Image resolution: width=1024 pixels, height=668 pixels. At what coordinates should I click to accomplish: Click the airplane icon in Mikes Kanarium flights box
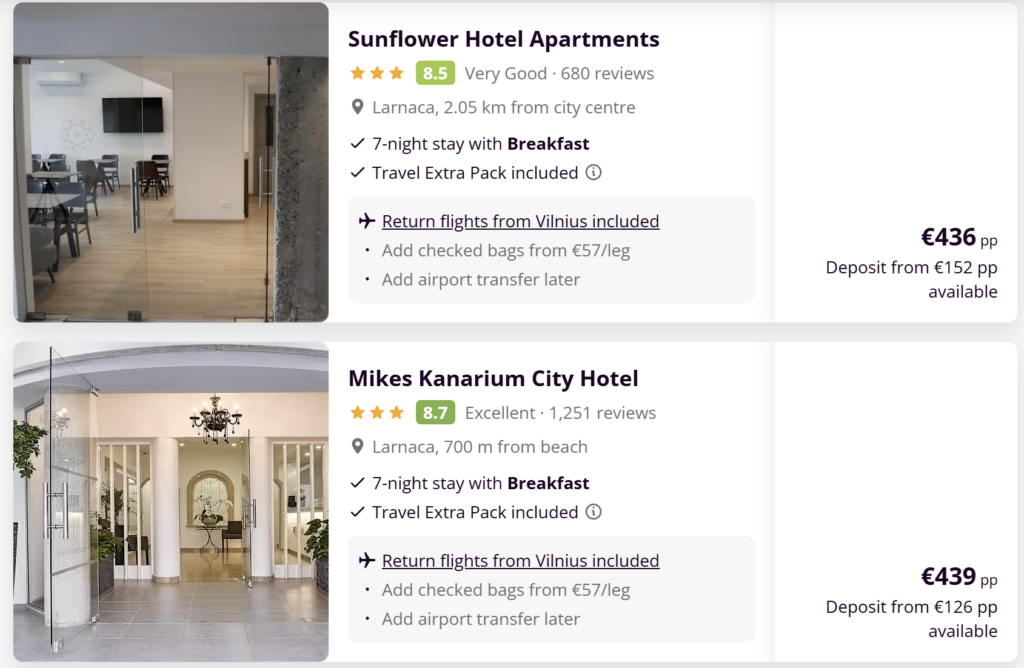pyautogui.click(x=366, y=561)
